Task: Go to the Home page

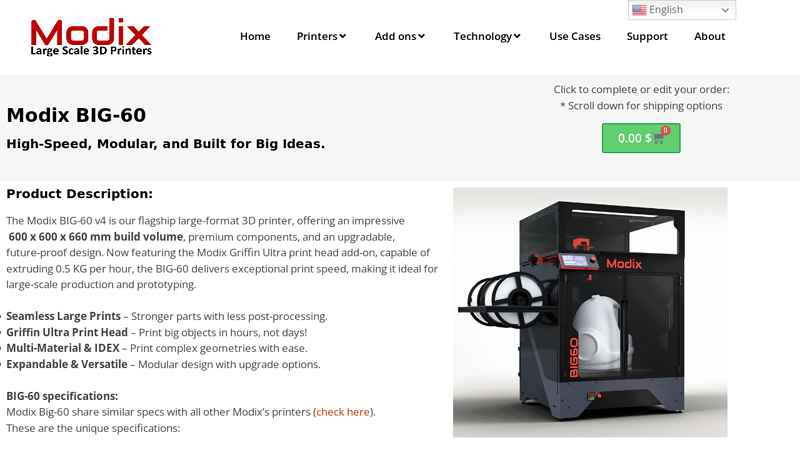Action: [x=255, y=36]
